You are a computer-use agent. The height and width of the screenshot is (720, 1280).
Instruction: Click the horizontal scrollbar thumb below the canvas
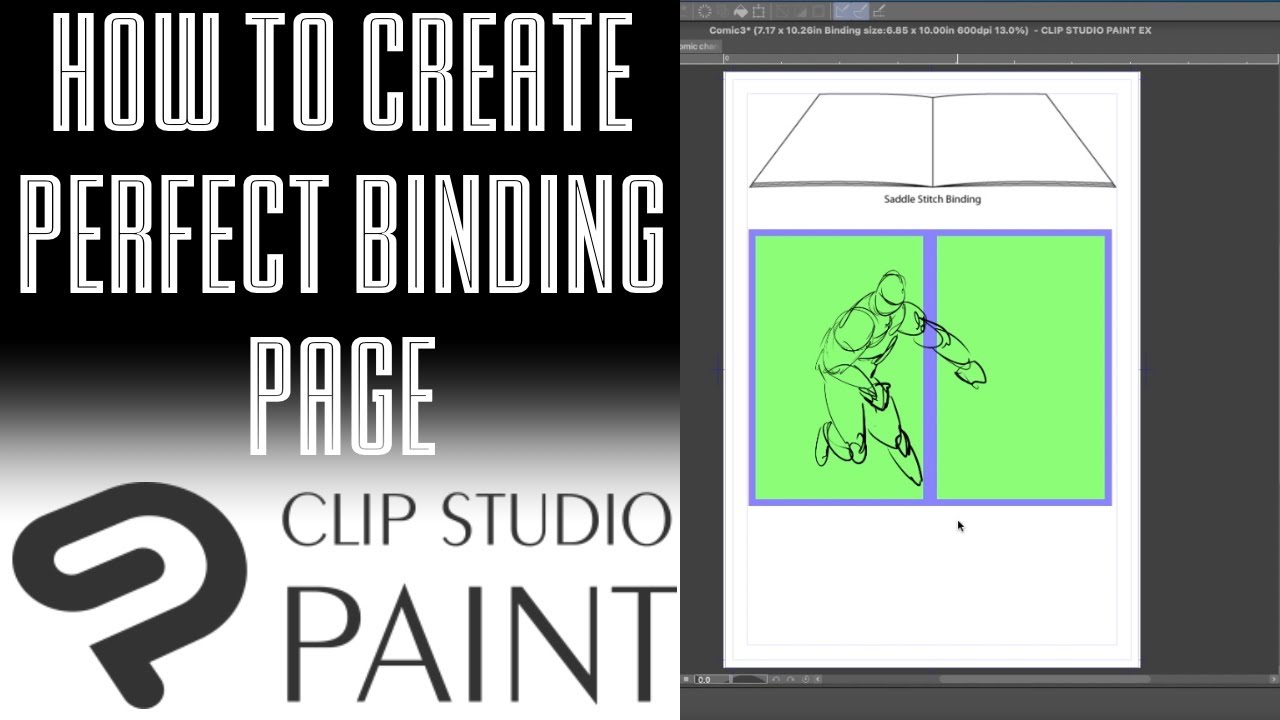tap(1045, 679)
